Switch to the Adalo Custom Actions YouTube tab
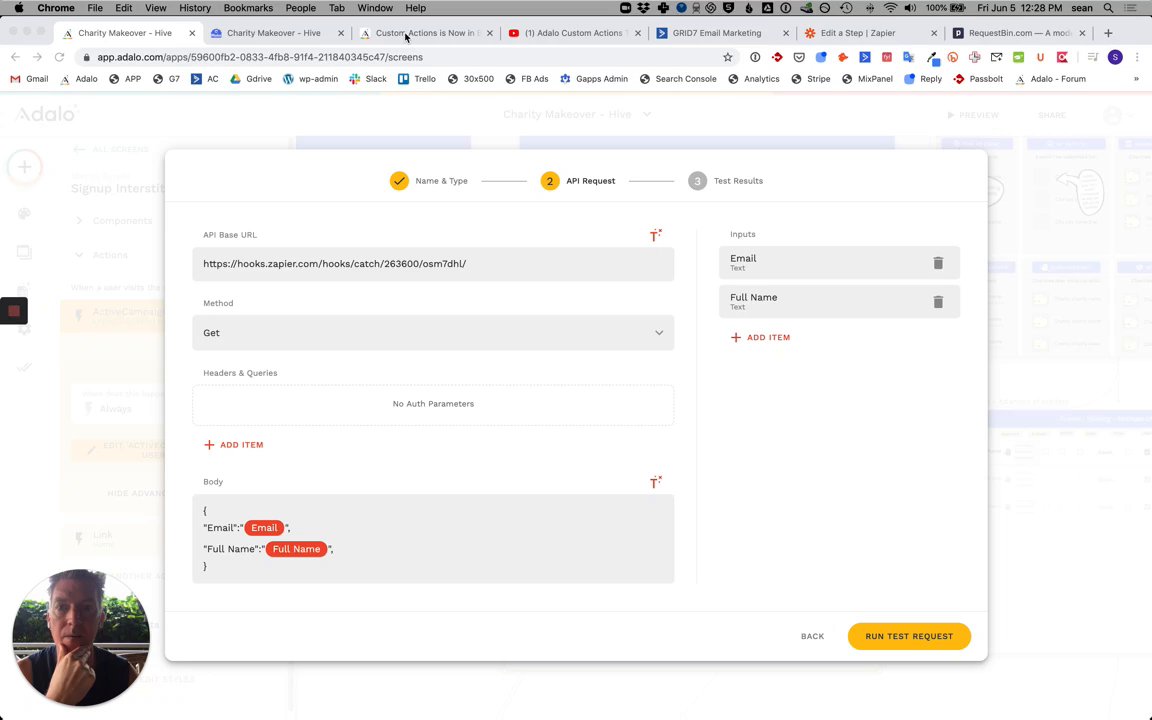 (574, 33)
